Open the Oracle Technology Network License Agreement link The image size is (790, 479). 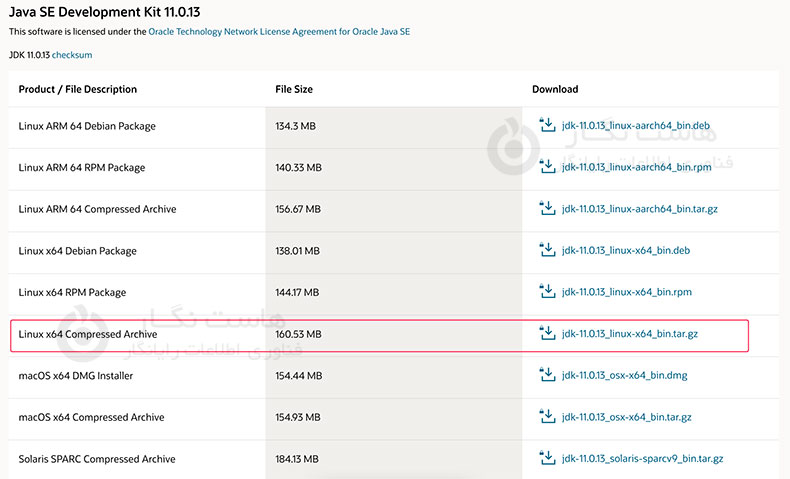tap(279, 32)
